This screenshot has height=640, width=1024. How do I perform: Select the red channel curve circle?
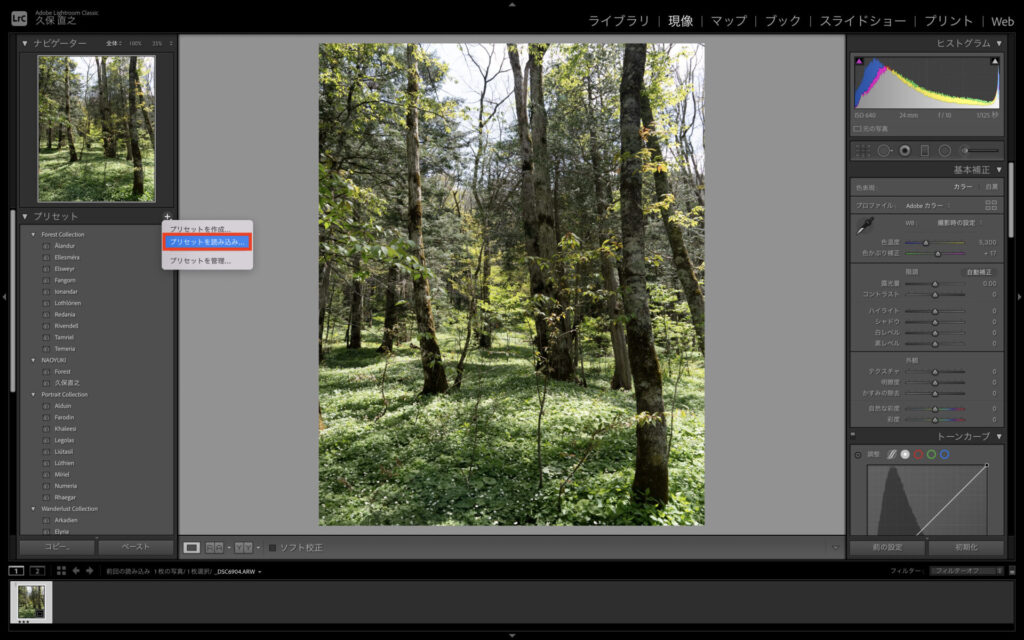click(x=918, y=455)
